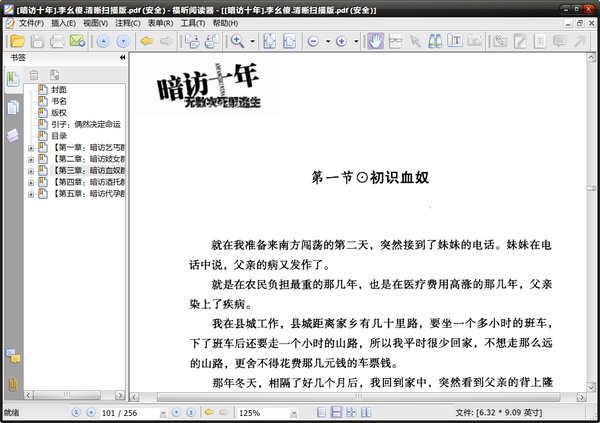Click the Zoom Out minus icon

313,41
